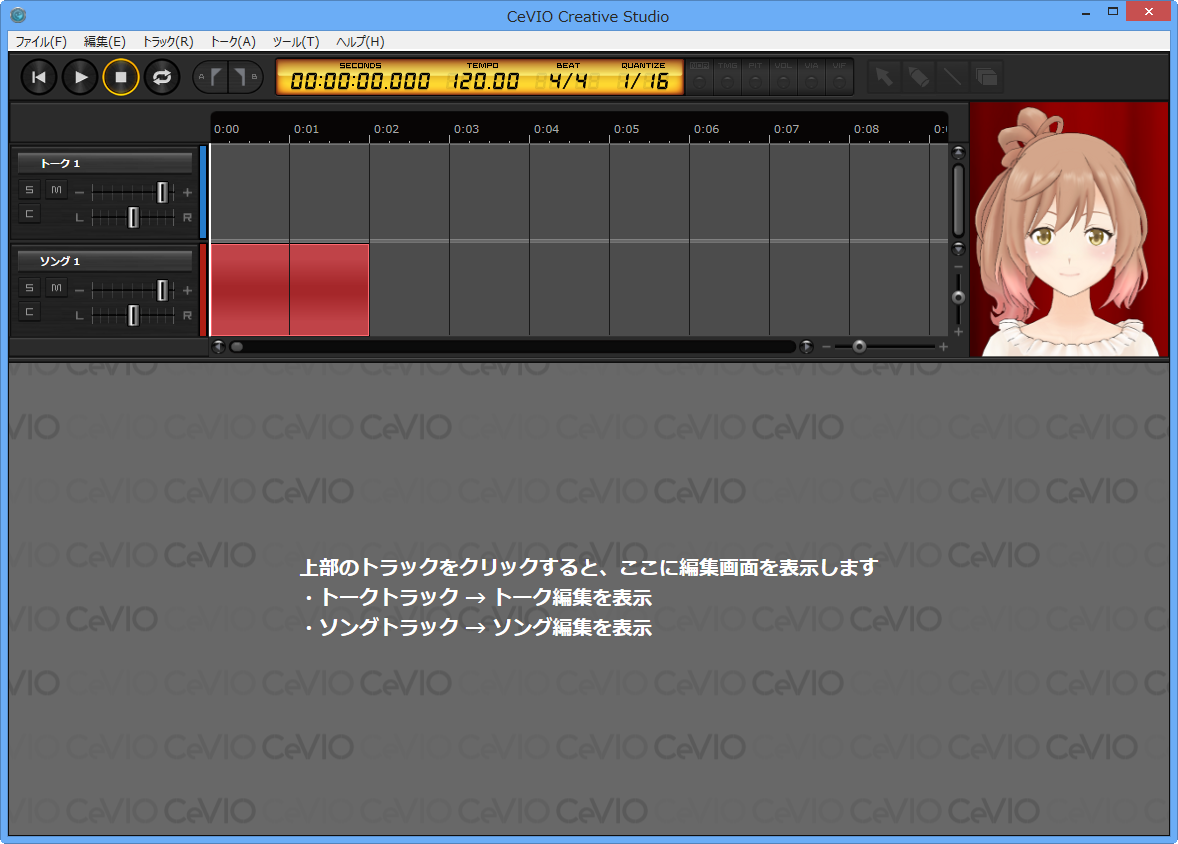
Task: Solo the トーク 1 track
Action: coord(29,190)
